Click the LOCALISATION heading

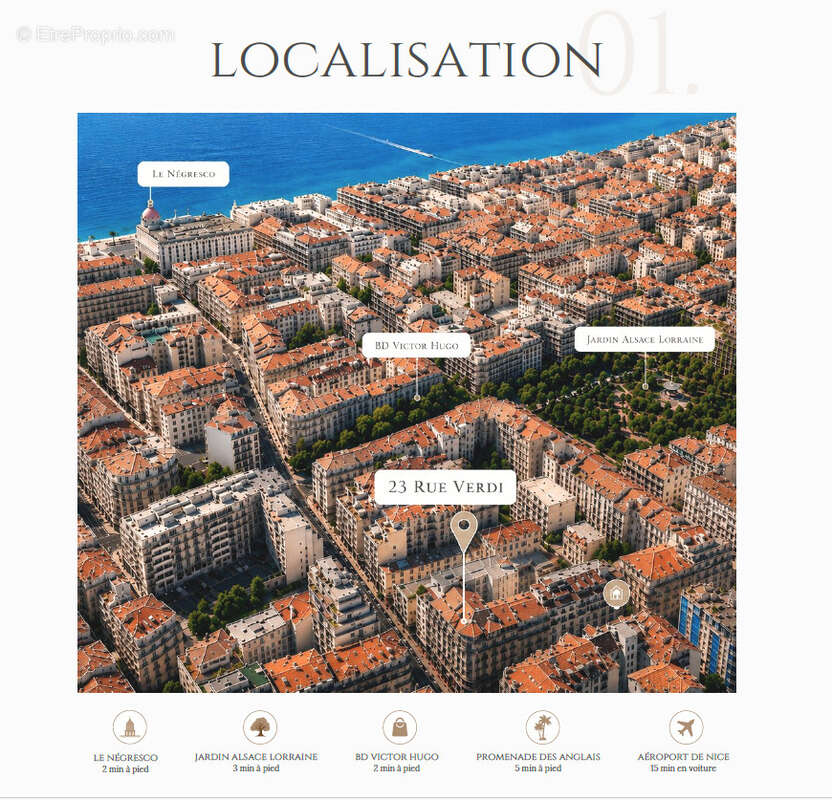click(406, 59)
